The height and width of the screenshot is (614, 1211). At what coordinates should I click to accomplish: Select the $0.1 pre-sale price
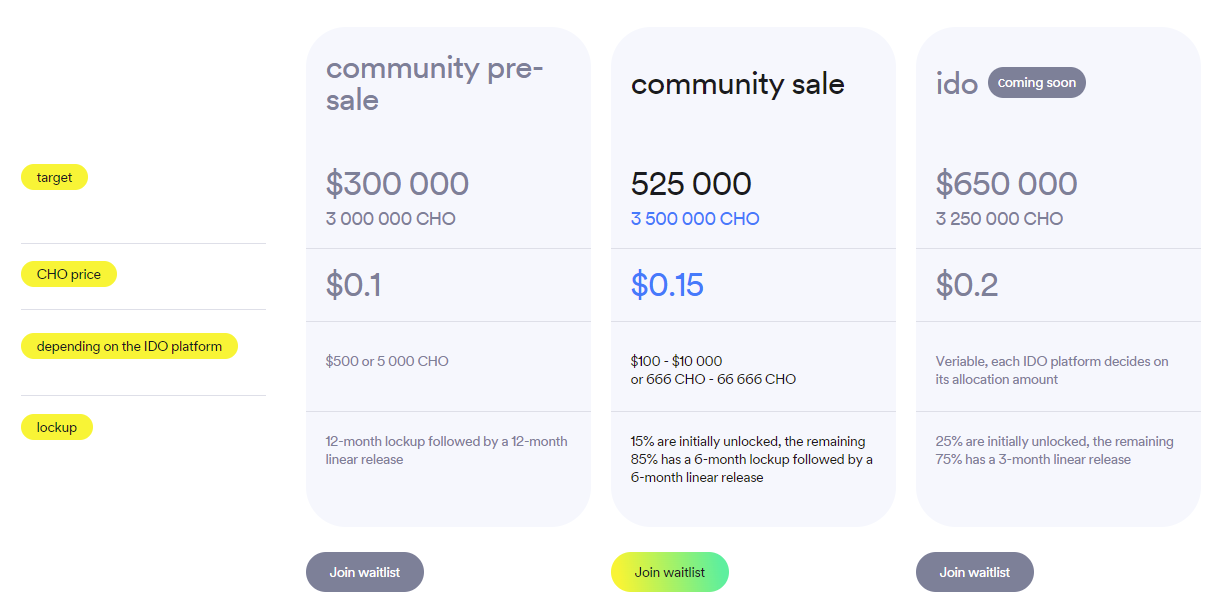[x=353, y=285]
